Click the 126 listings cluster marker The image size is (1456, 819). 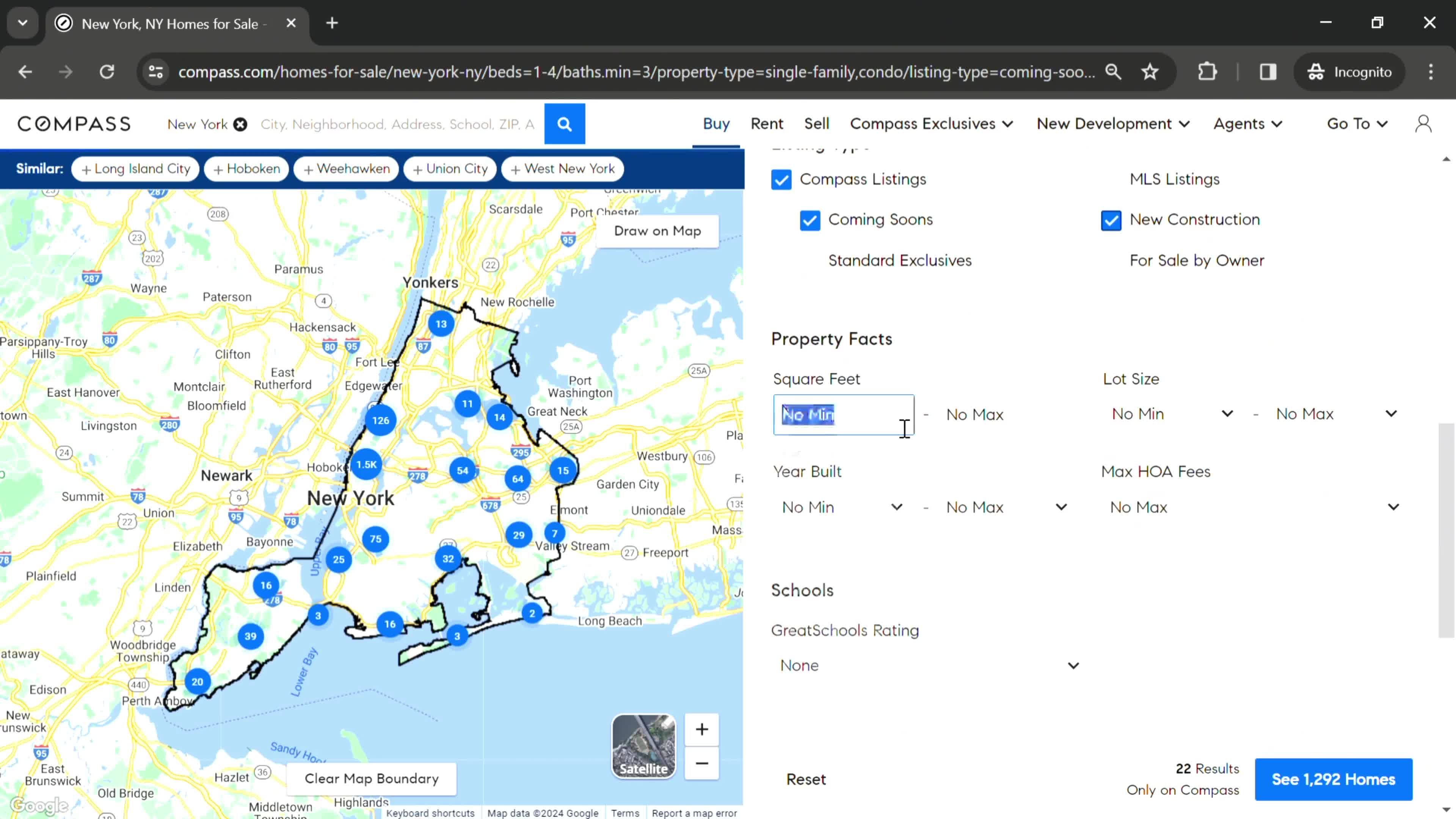pos(380,420)
